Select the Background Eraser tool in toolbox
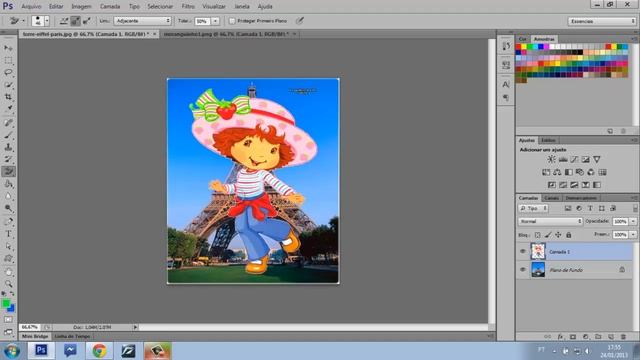The width and height of the screenshot is (640, 360). pyautogui.click(x=8, y=171)
